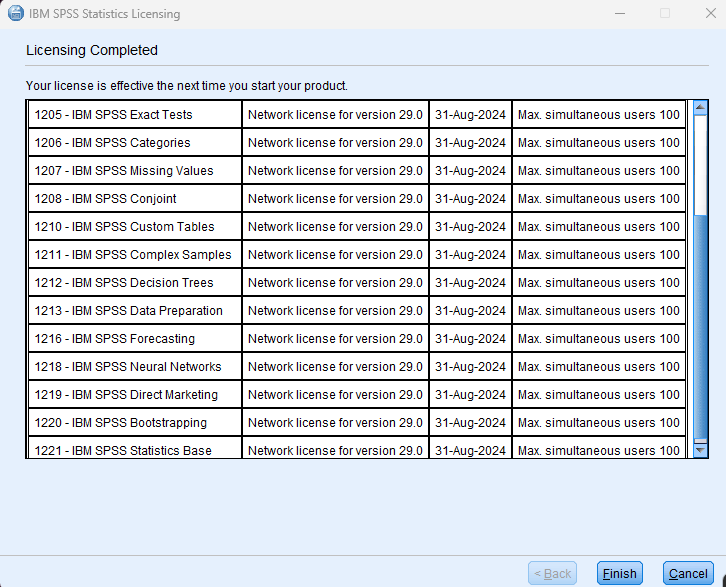Select '1211 - IBM SPSS Complex Samples' cell

[x=135, y=255]
